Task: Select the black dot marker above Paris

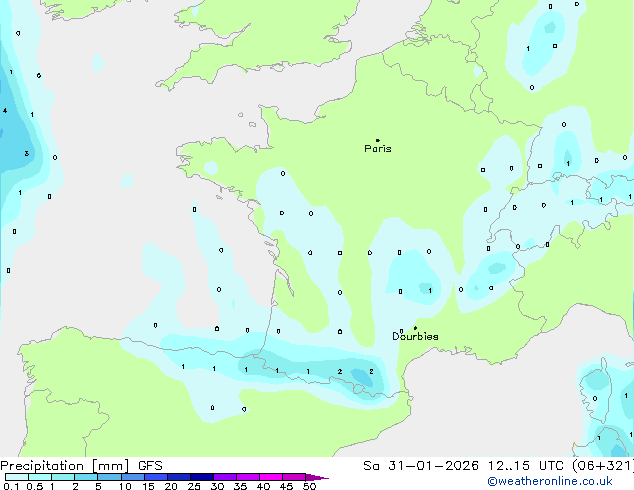Action: (x=378, y=140)
